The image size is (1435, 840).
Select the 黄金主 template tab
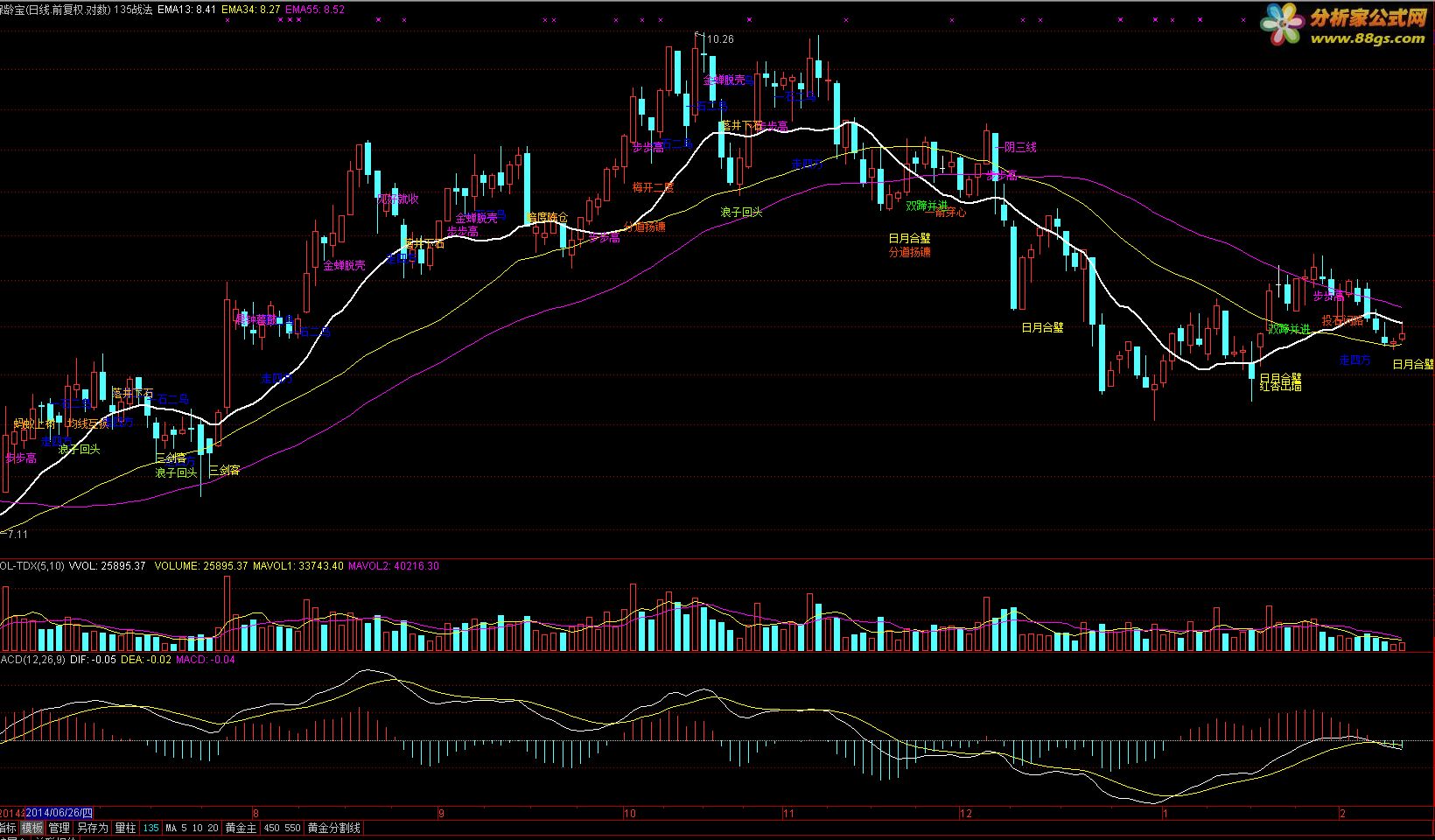tap(241, 828)
